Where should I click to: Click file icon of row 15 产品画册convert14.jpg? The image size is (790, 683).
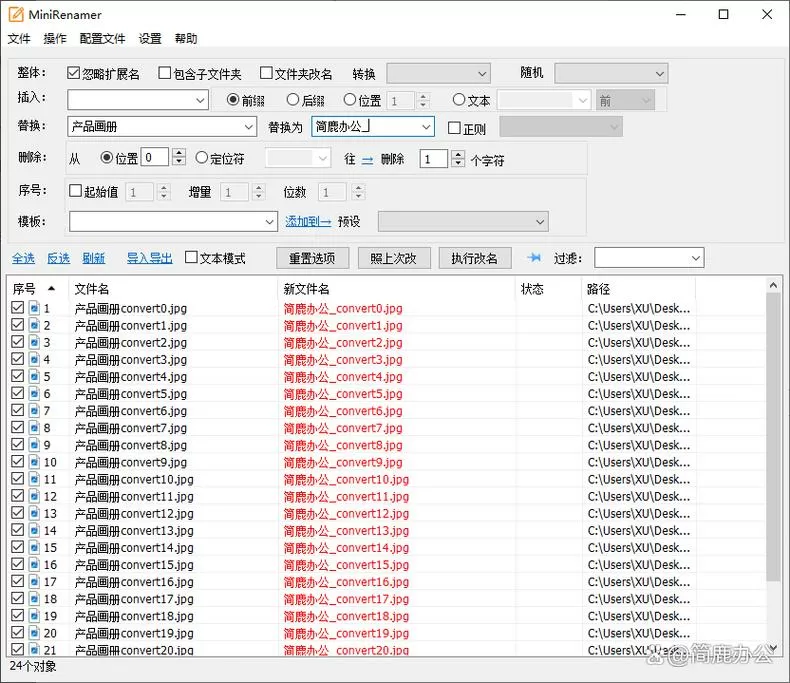[34, 548]
